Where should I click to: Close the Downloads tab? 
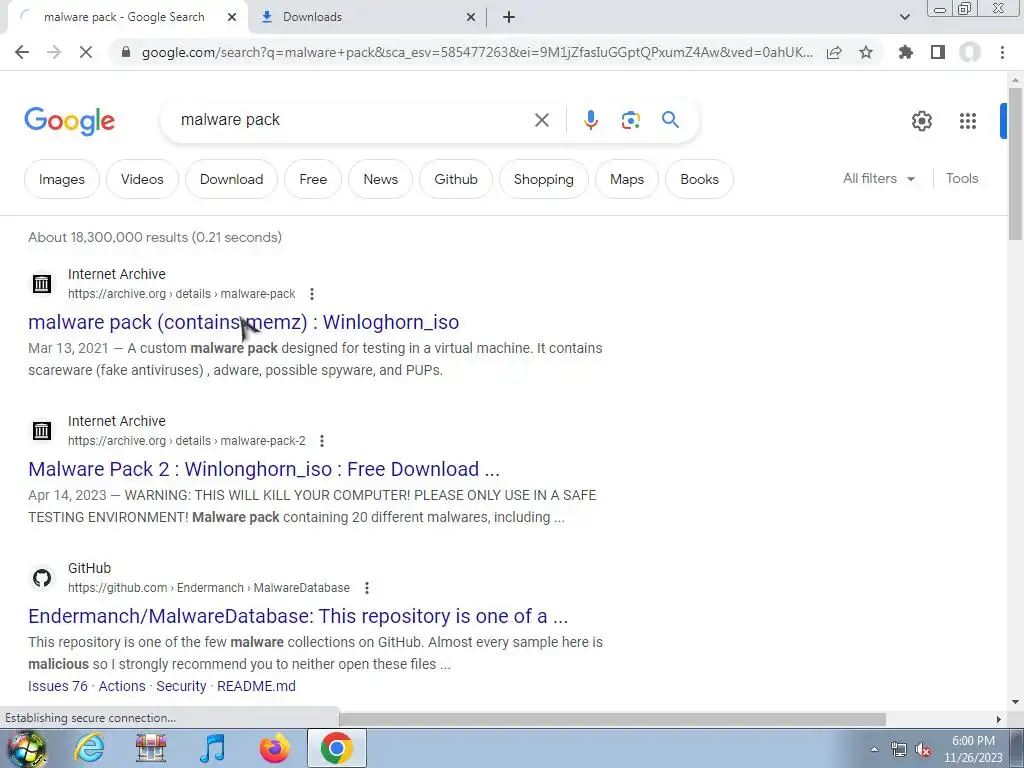point(471,18)
